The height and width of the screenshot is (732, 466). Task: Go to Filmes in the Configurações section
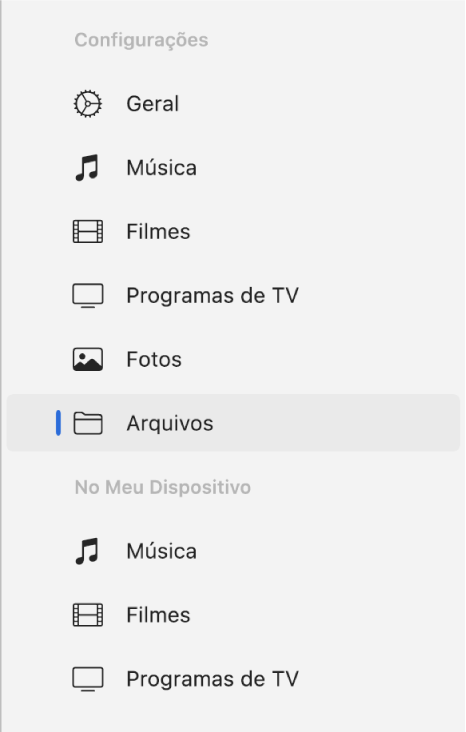point(233,232)
